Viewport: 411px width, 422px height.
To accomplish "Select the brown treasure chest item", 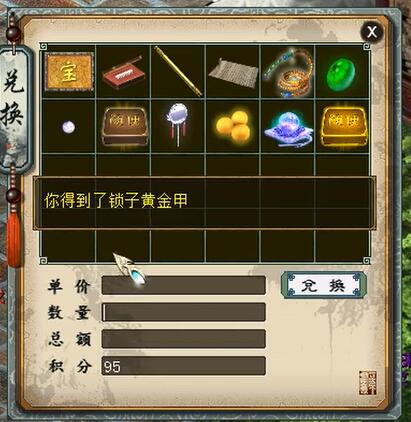I will coord(124,126).
